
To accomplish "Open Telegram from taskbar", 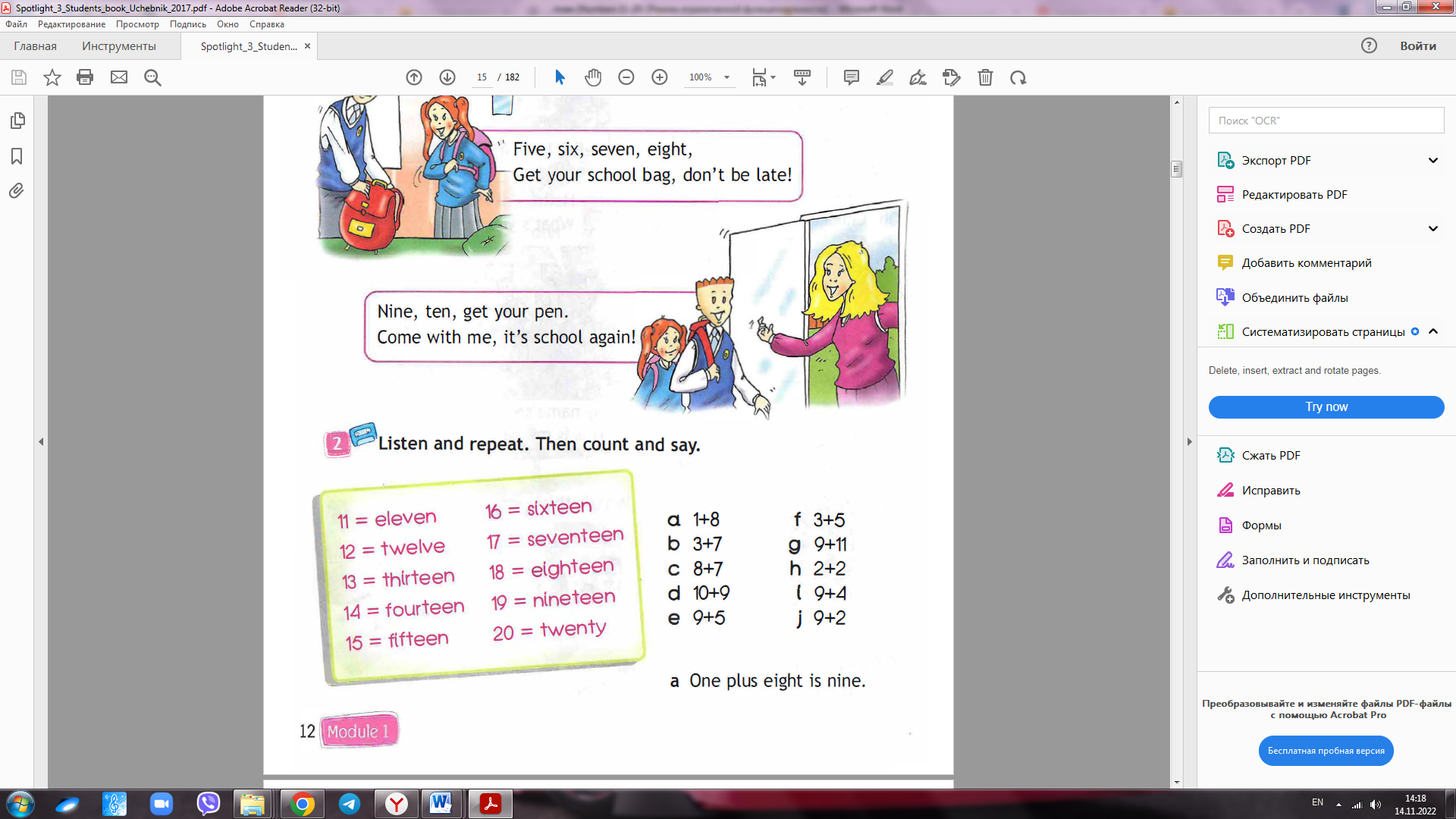I will point(350,804).
